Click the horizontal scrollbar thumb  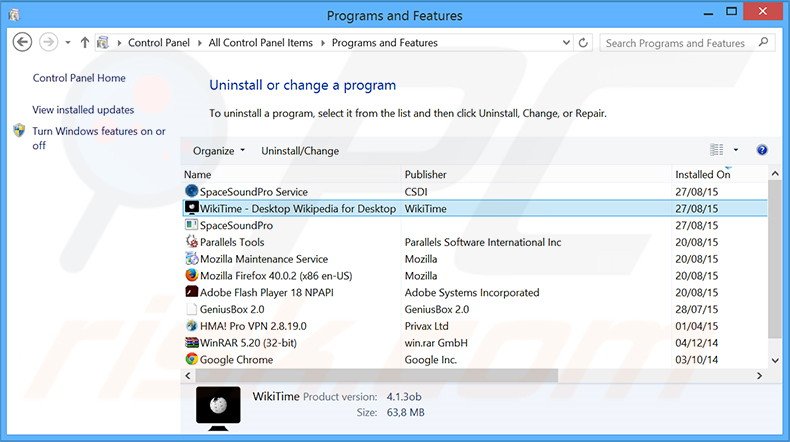point(376,375)
